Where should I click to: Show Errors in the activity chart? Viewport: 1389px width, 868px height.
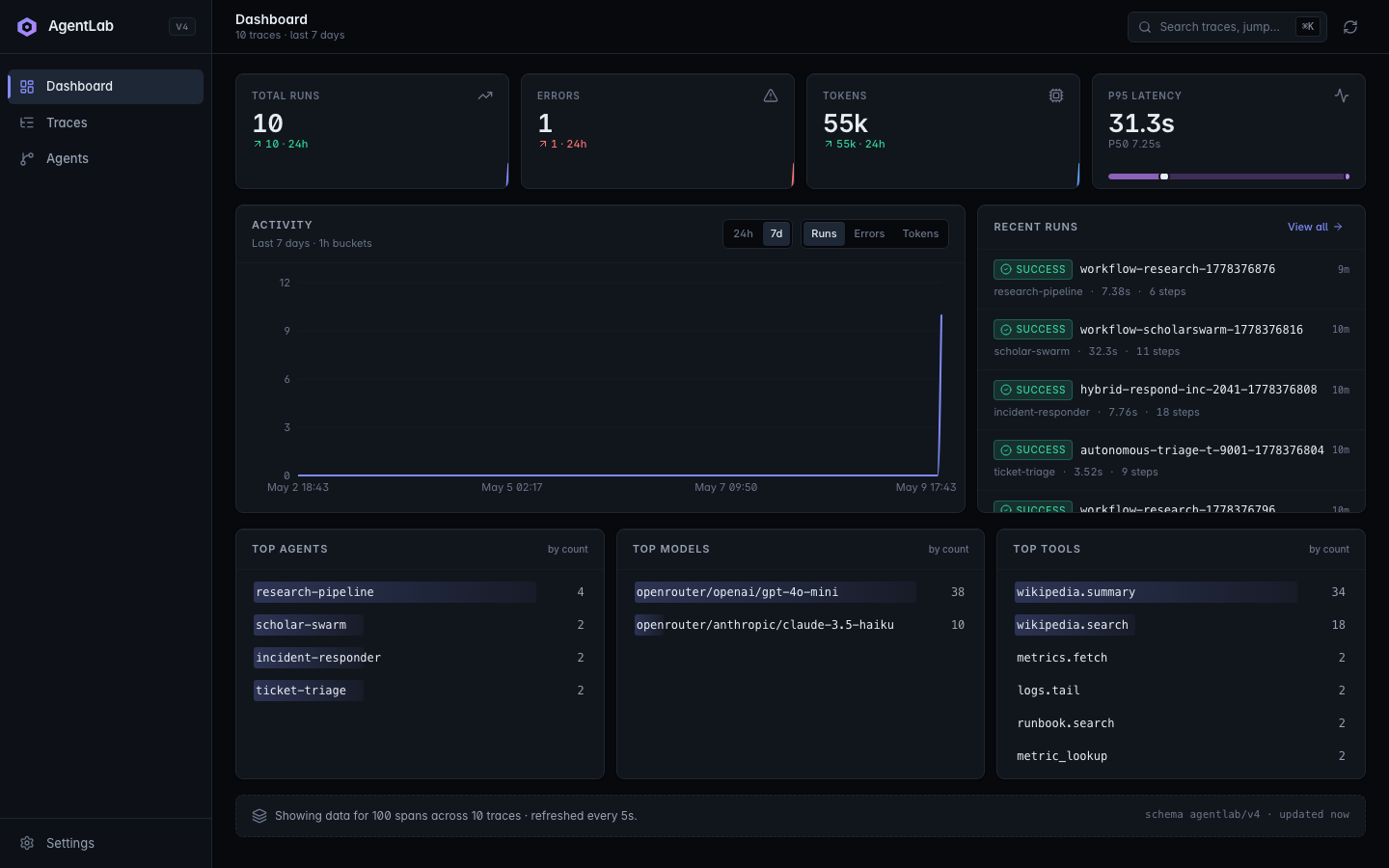[x=869, y=233]
